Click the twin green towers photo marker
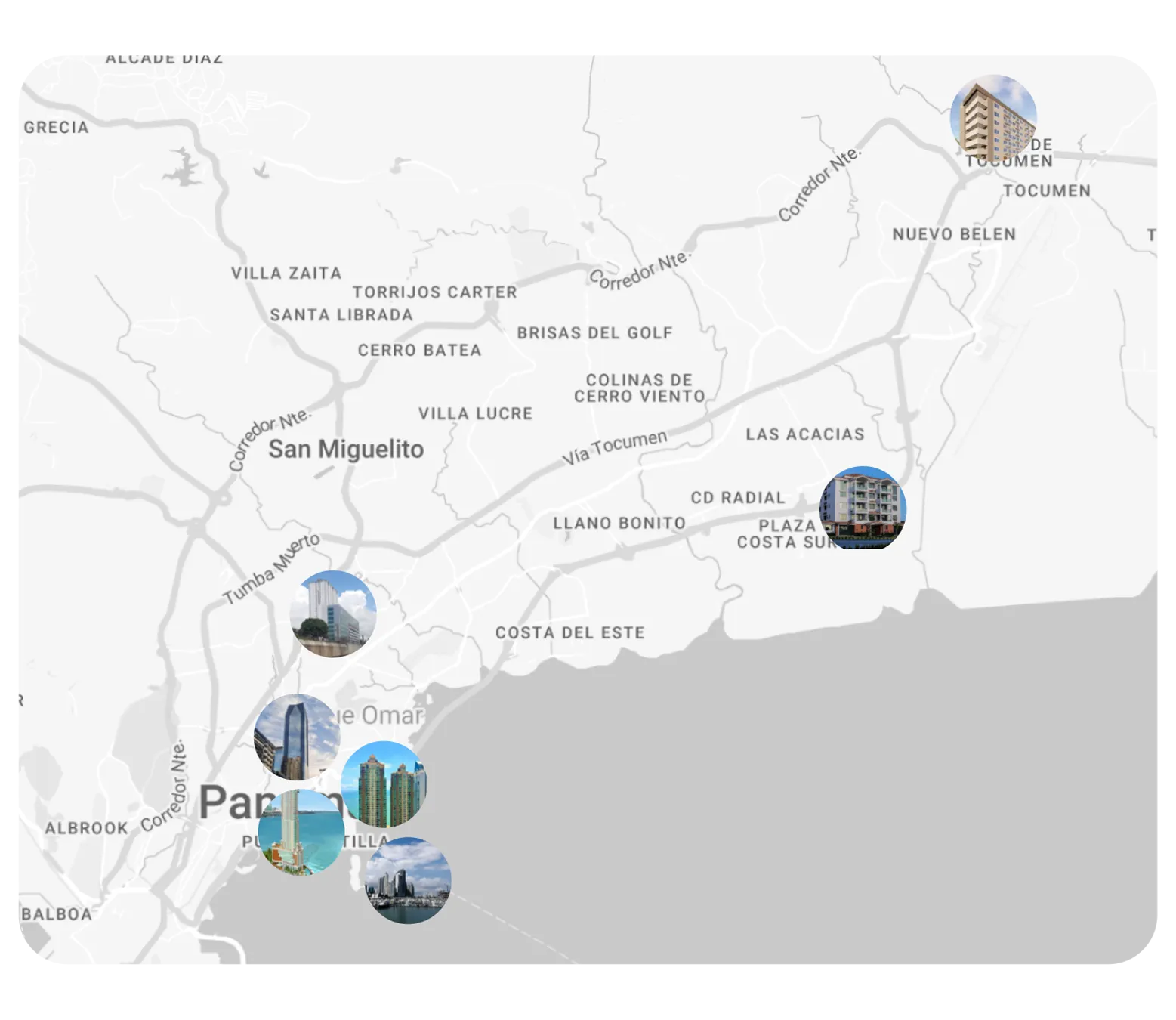The image size is (1176, 1020). click(x=384, y=784)
